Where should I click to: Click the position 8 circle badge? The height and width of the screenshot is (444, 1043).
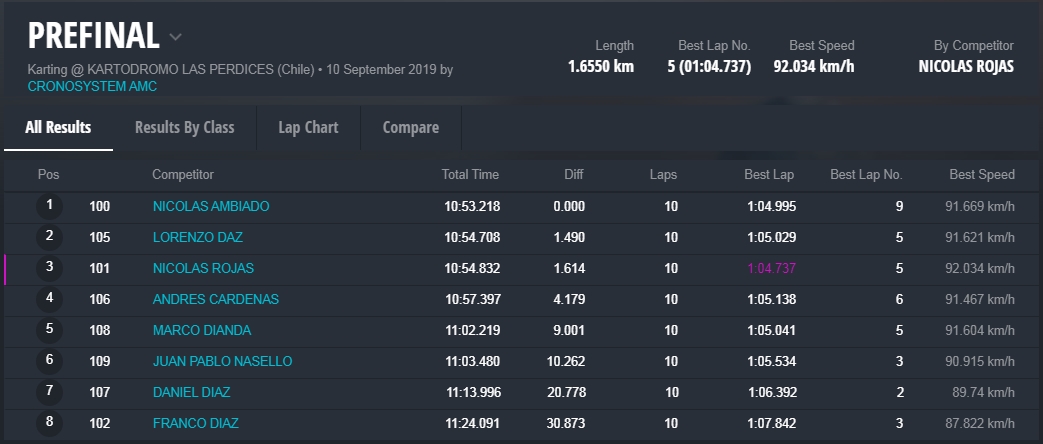(x=49, y=423)
